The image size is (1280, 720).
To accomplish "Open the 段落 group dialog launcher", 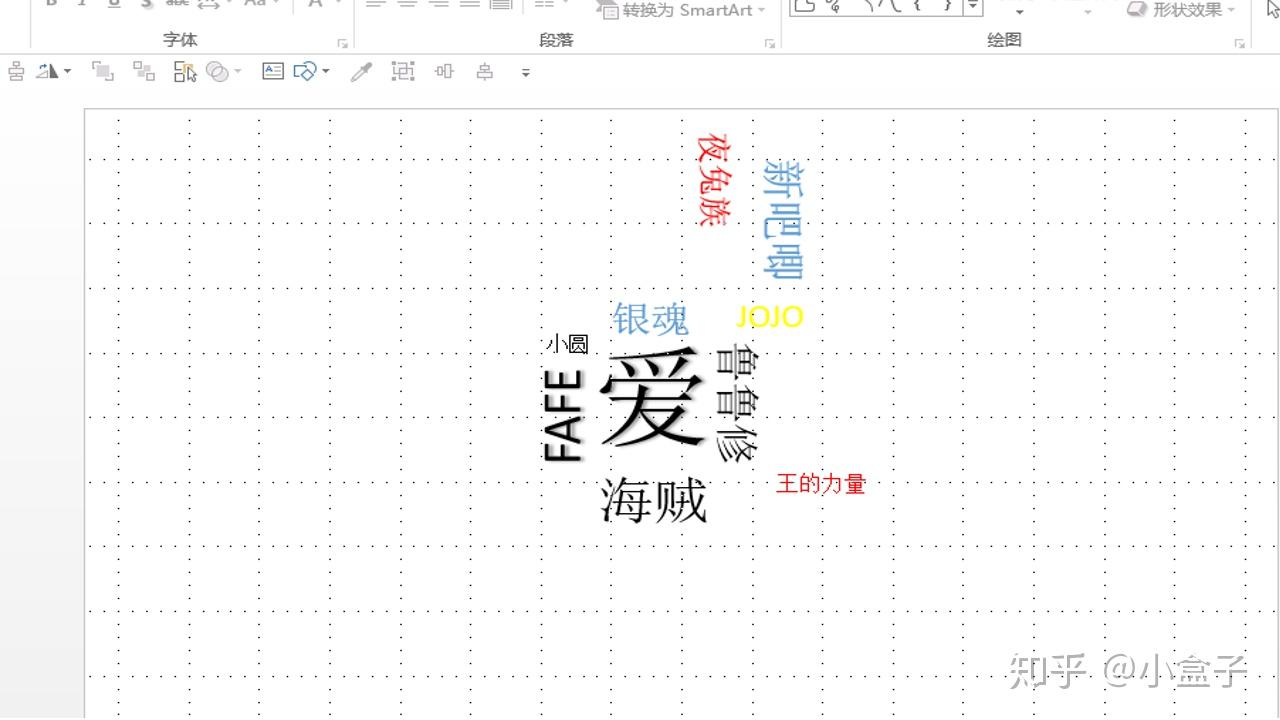I will (x=770, y=43).
